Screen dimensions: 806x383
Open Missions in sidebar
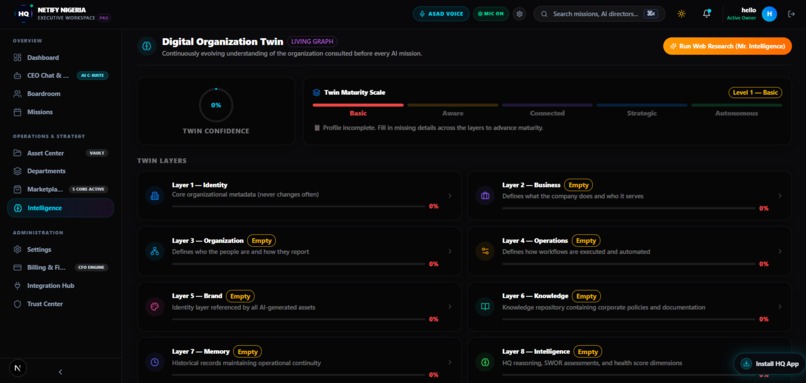tap(61, 112)
